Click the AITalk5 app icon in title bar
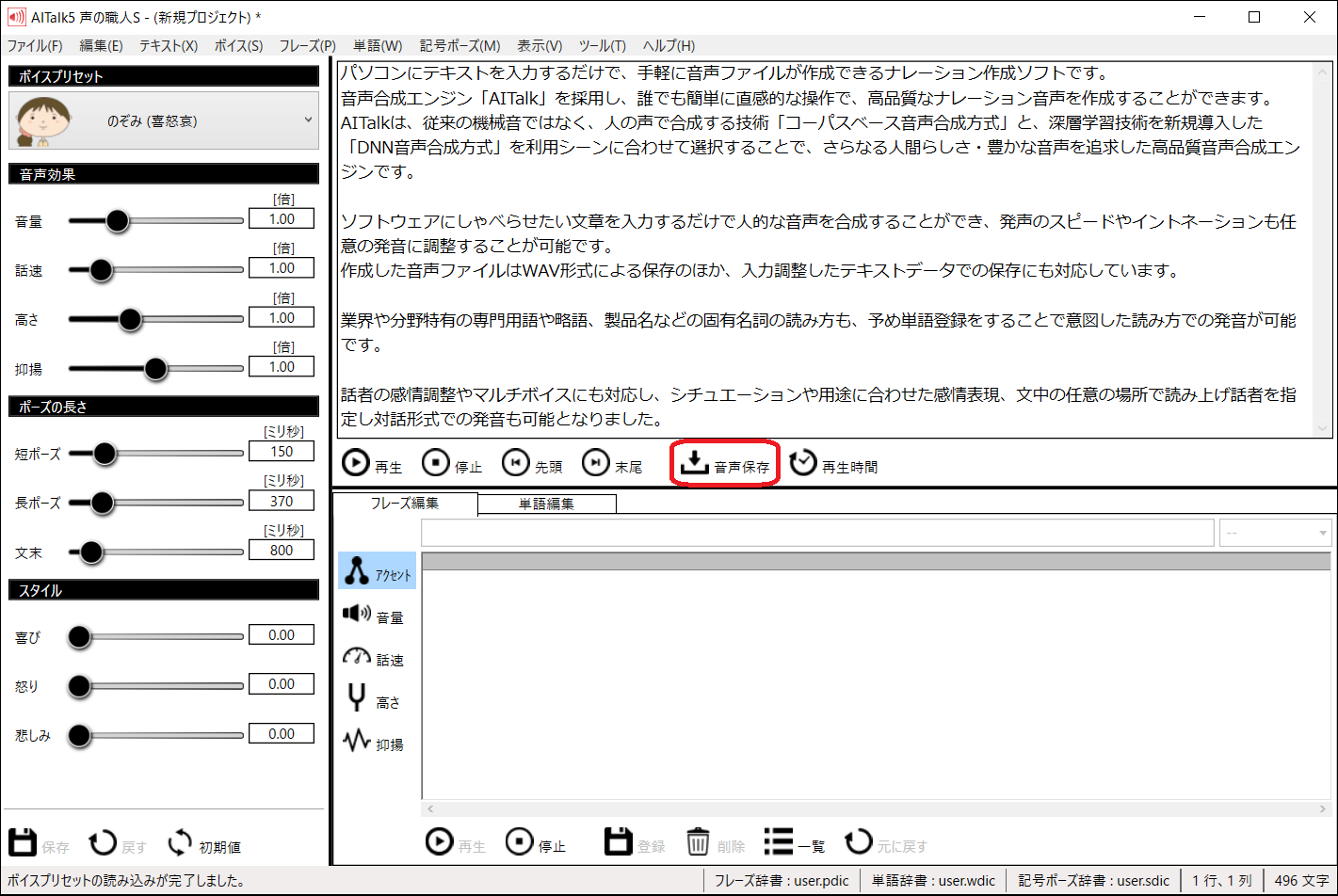The width and height of the screenshot is (1338, 896). (x=16, y=17)
